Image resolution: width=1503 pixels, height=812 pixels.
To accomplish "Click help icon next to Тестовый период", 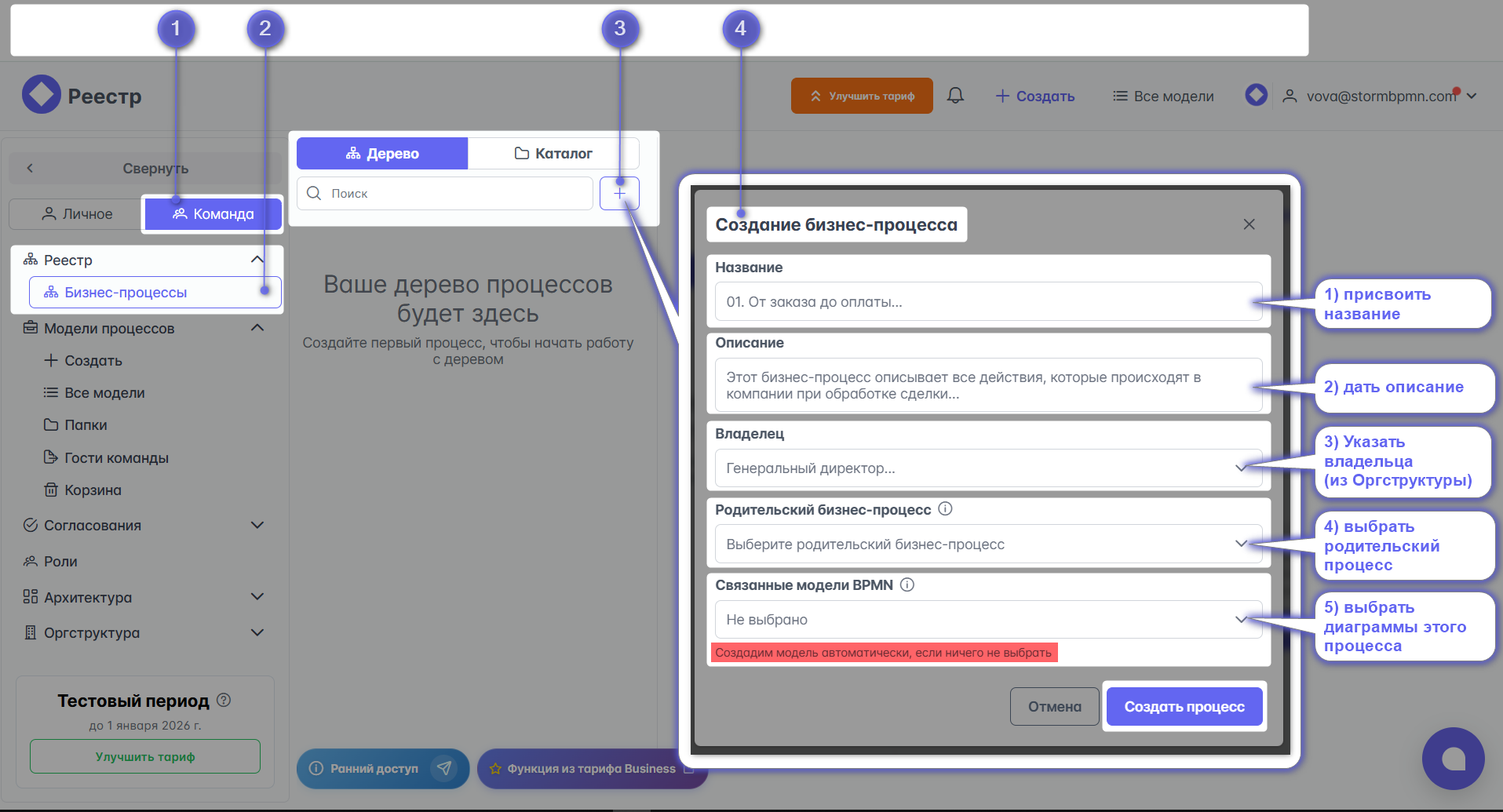I will pyautogui.click(x=224, y=700).
